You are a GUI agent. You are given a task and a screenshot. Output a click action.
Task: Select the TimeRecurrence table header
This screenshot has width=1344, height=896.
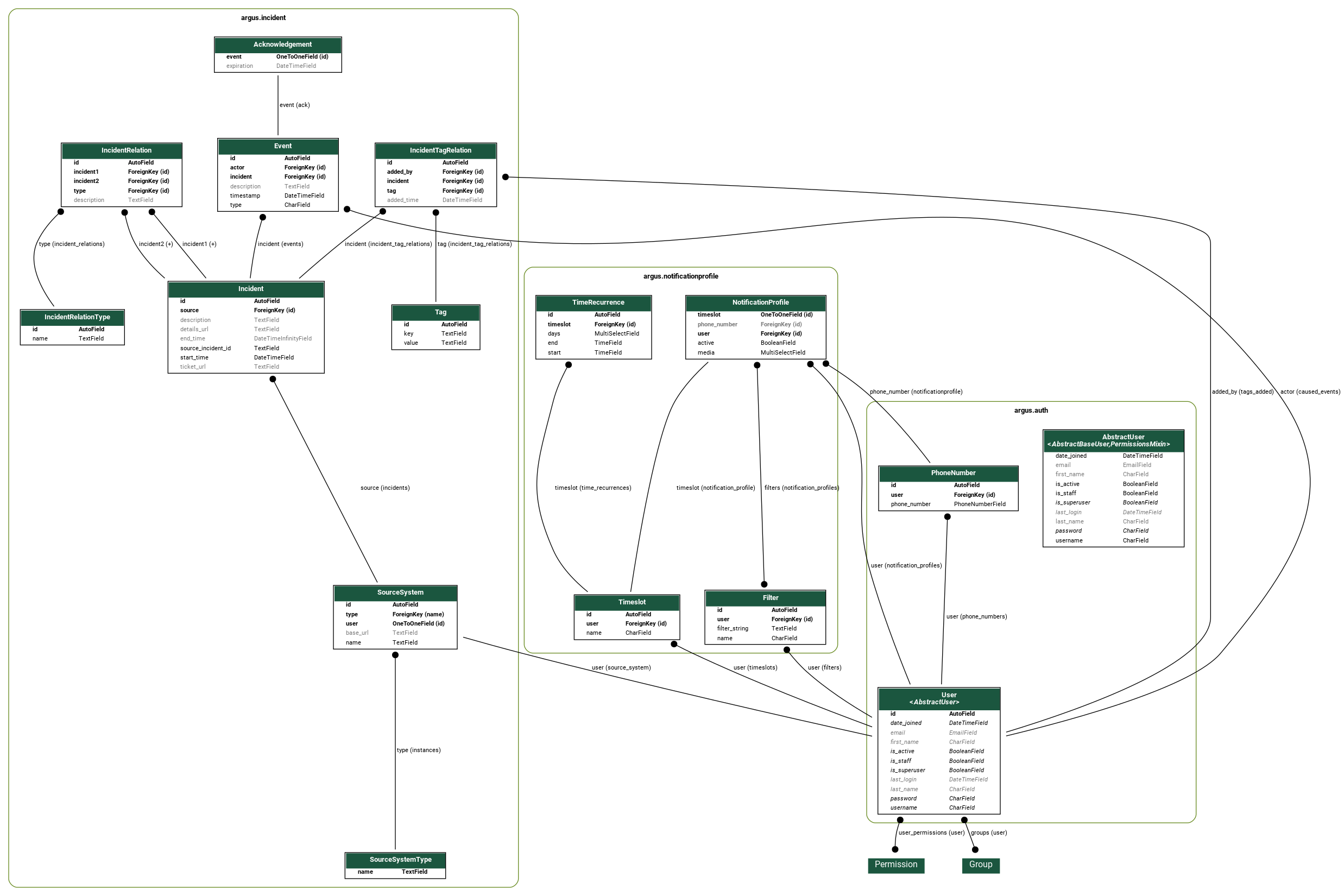(594, 303)
